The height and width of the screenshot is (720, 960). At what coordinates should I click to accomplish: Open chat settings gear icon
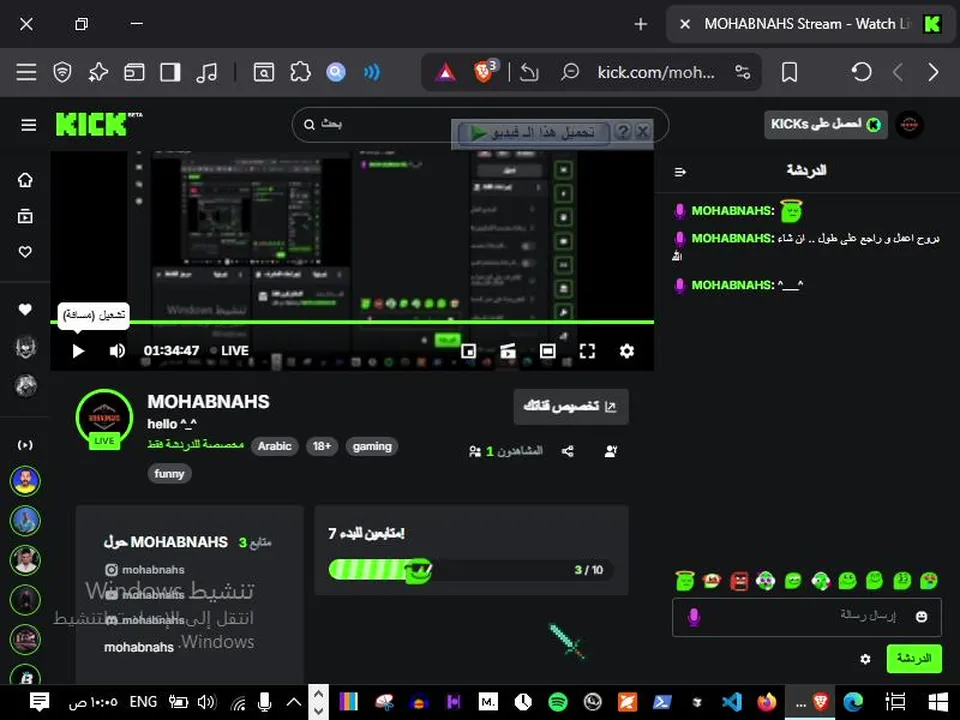[864, 659]
